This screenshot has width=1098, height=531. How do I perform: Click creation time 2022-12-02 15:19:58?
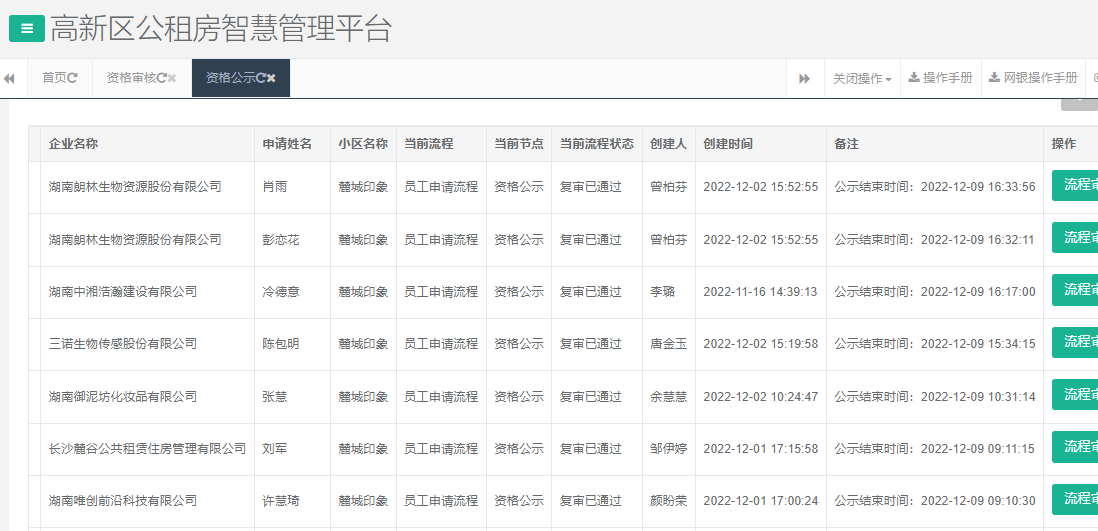760,344
